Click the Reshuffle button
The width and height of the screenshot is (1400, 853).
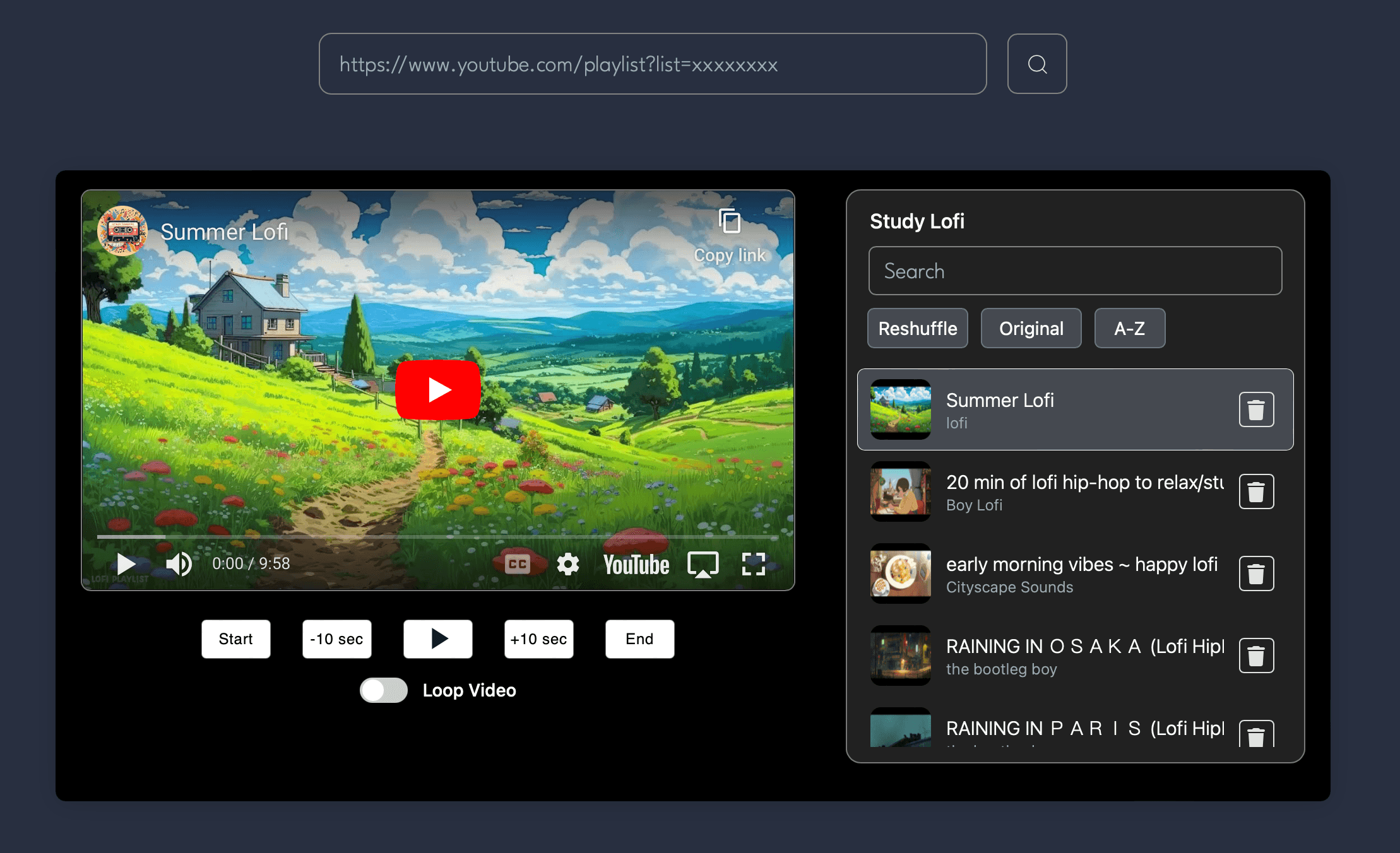click(918, 328)
